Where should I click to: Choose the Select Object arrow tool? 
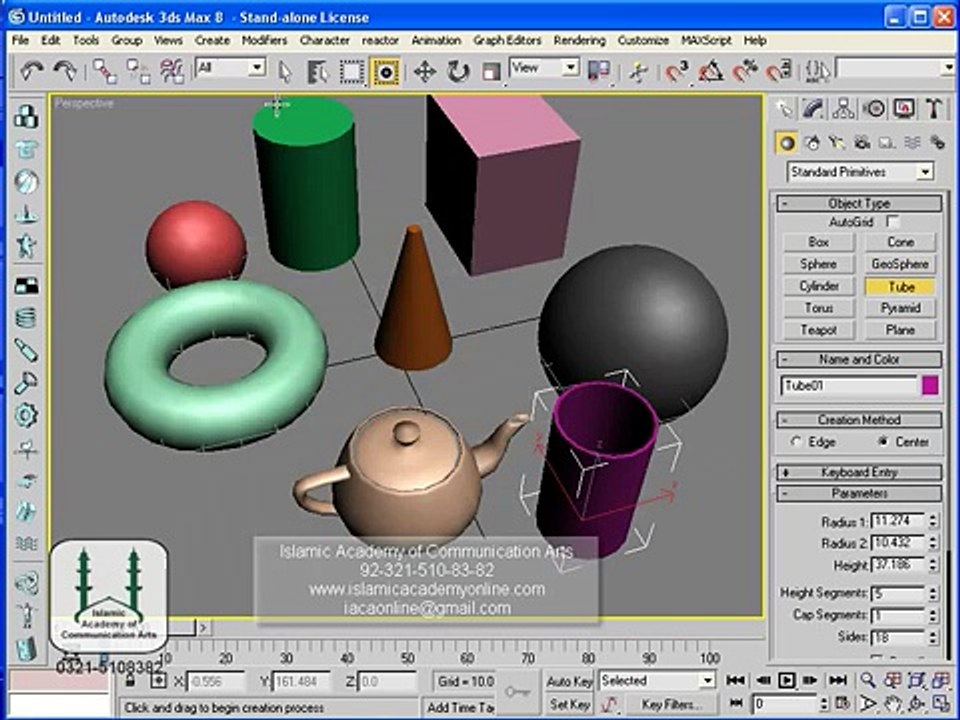tap(285, 72)
